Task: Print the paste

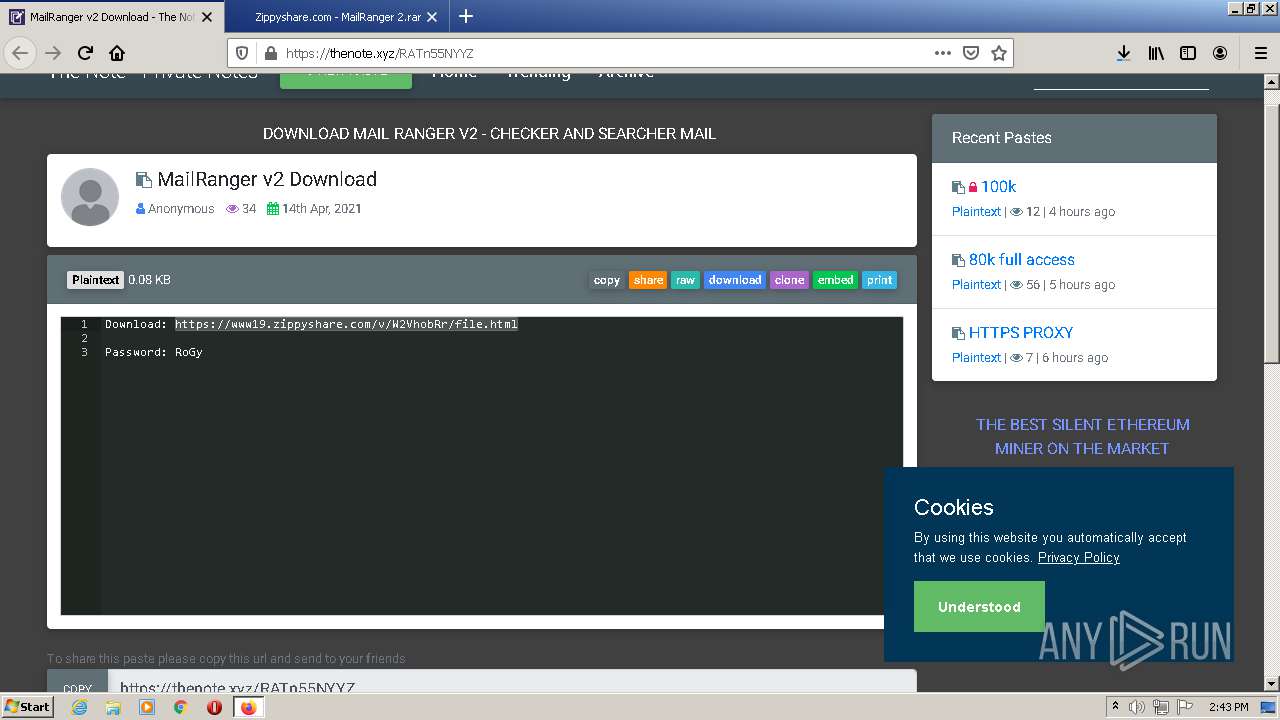Action: 879,280
